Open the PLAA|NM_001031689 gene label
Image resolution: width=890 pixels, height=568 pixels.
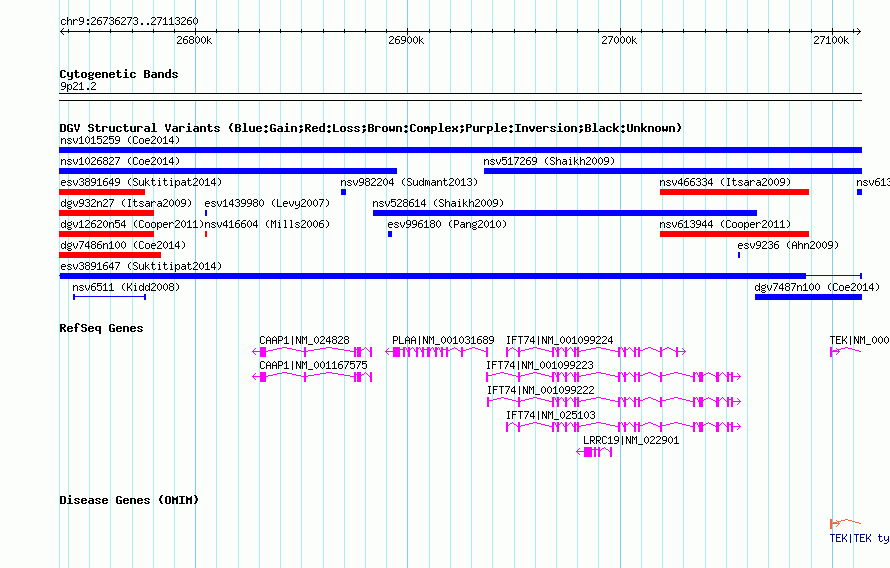[x=443, y=340]
